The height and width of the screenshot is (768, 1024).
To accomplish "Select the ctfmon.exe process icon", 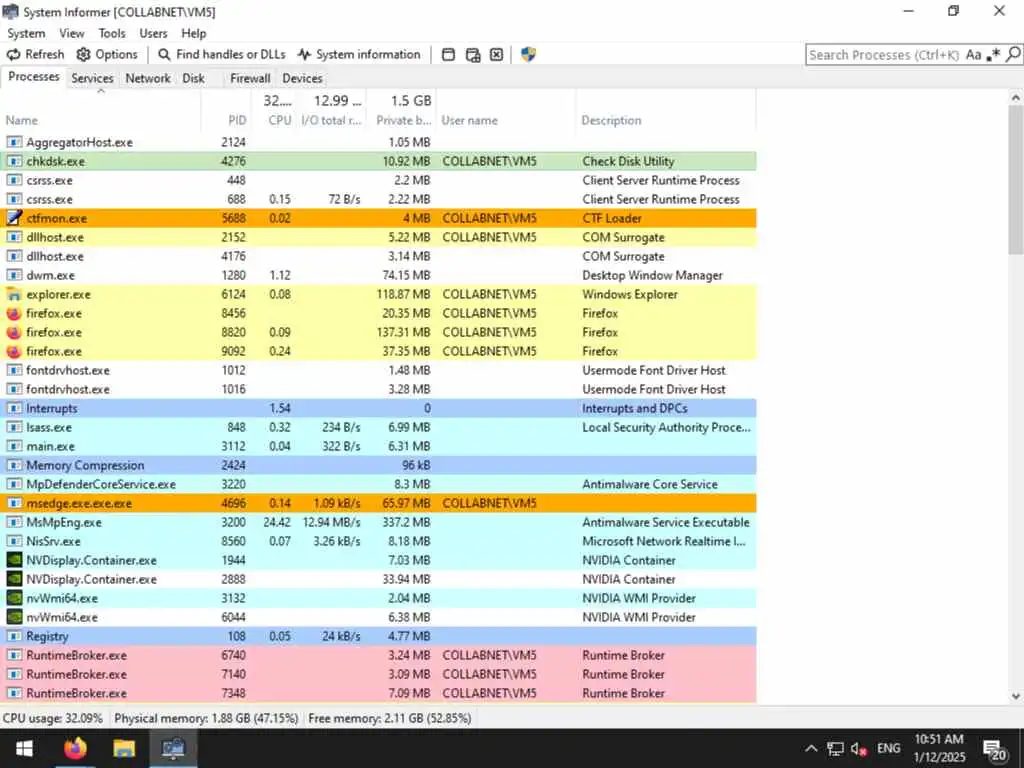I will coord(14,218).
